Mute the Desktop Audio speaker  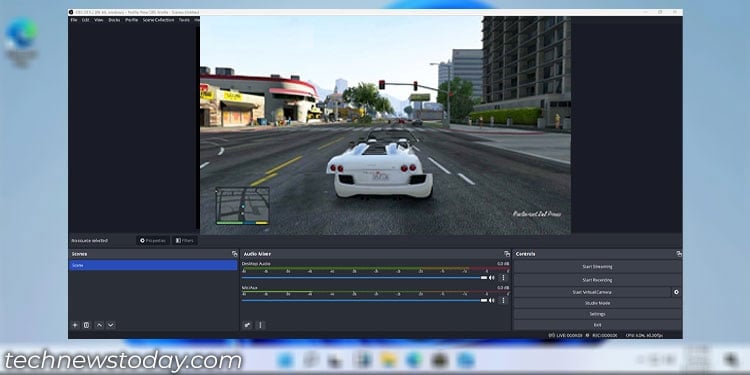click(491, 277)
